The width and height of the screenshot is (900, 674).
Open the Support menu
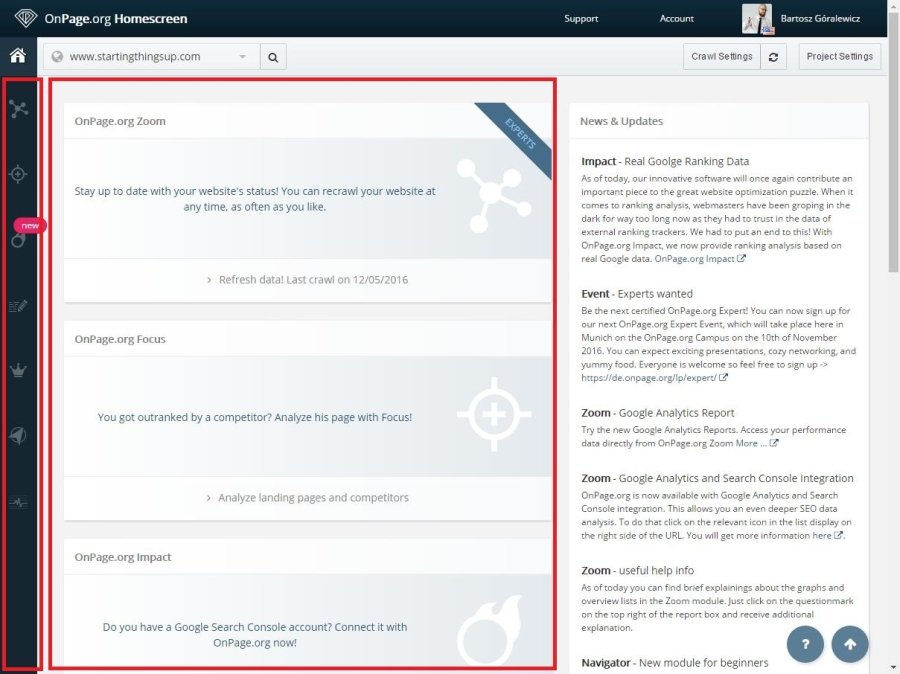tap(581, 18)
